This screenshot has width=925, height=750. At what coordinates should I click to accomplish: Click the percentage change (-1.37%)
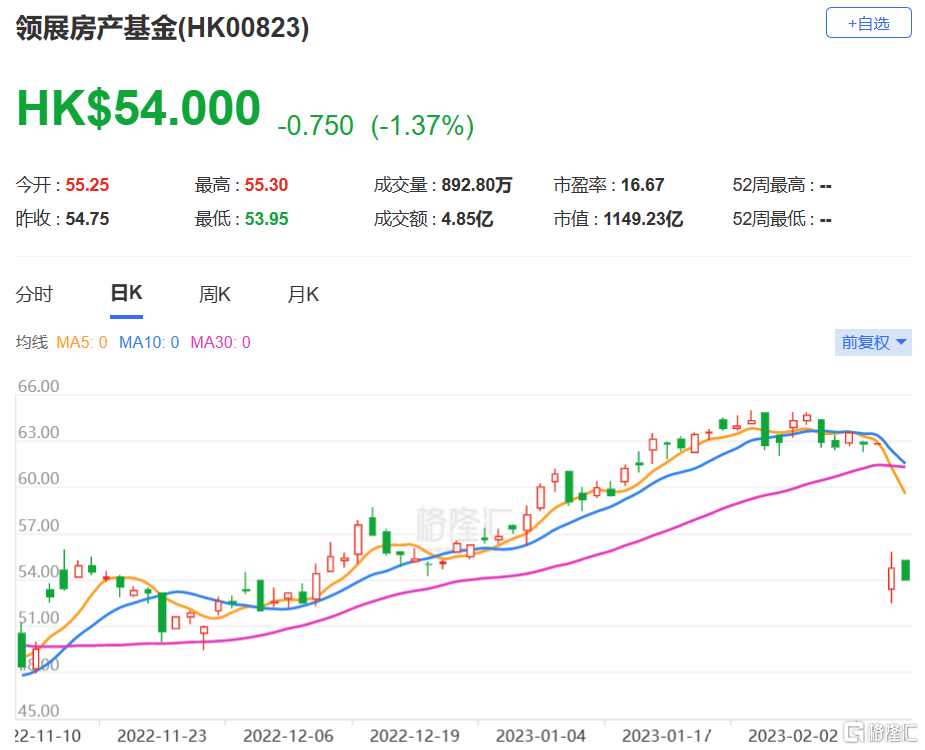pyautogui.click(x=422, y=126)
